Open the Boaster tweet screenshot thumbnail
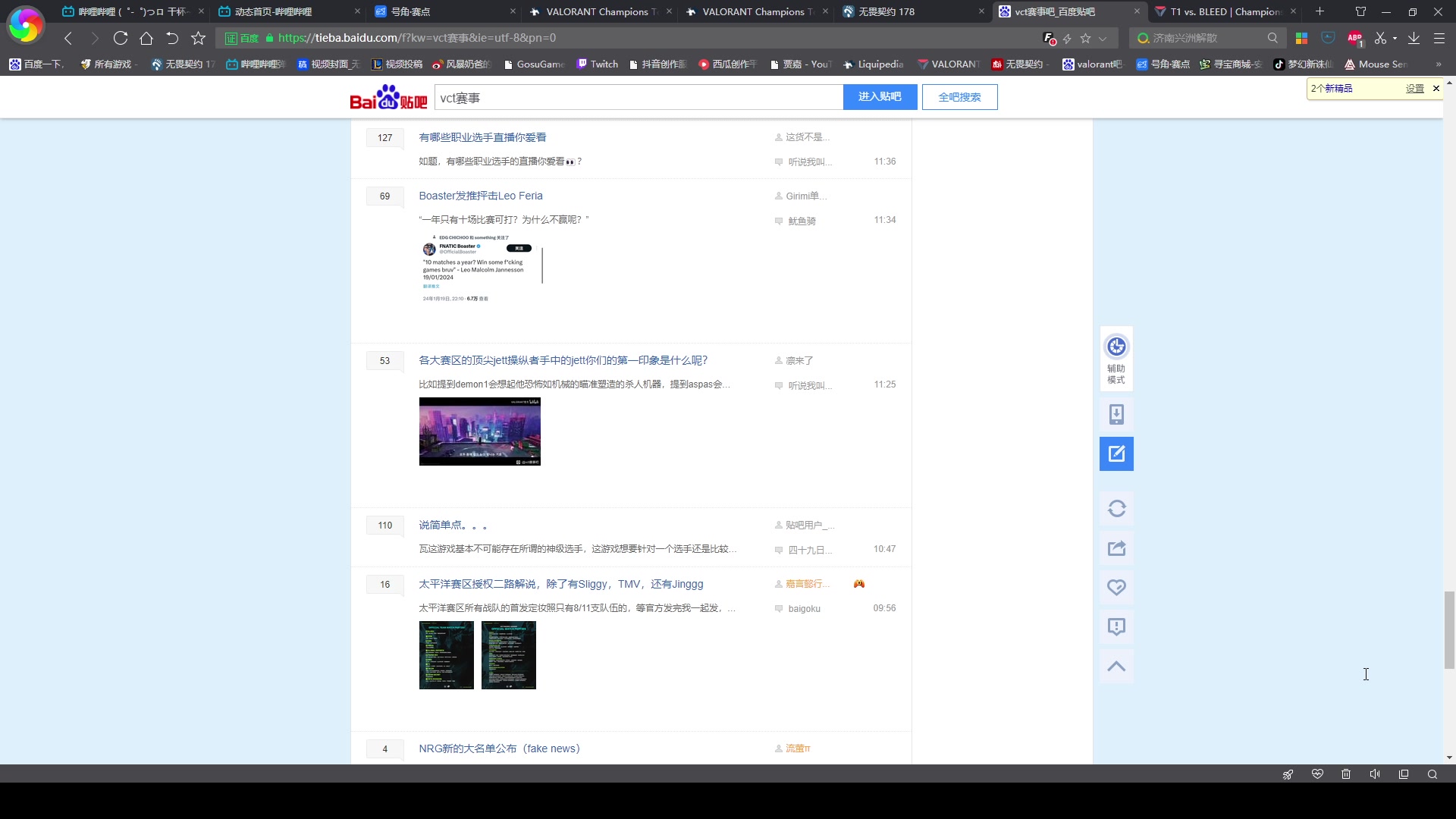This screenshot has width=1456, height=819. point(481,268)
